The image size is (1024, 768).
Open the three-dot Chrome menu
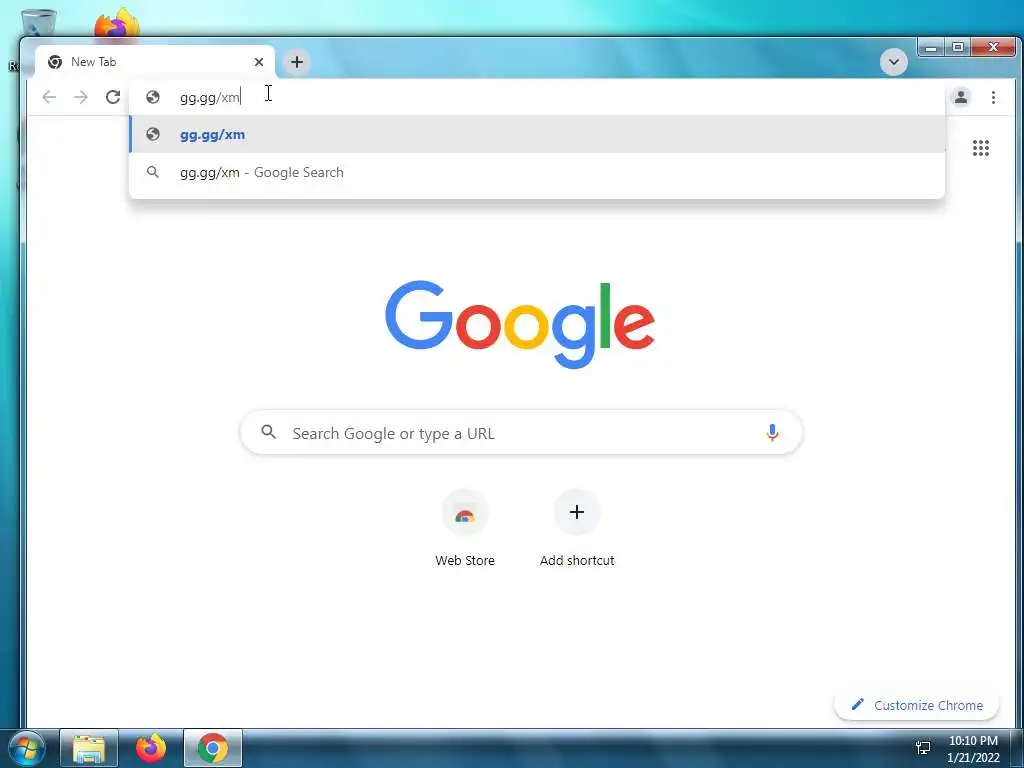coord(993,97)
